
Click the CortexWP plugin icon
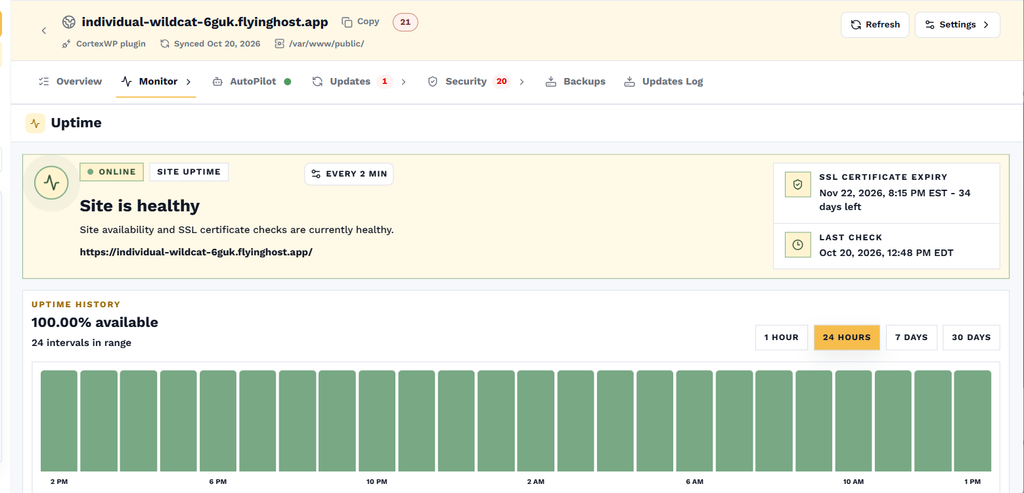(x=67, y=44)
